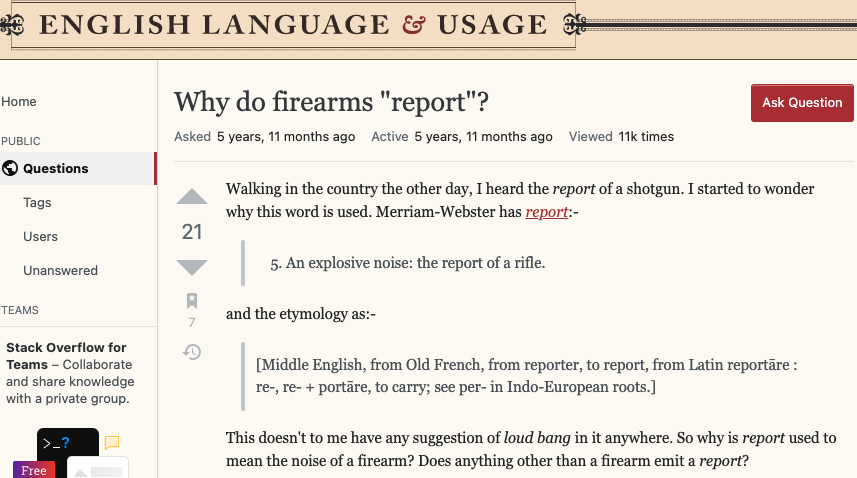Open the post activity history icon
The width and height of the screenshot is (857, 478).
pos(192,352)
